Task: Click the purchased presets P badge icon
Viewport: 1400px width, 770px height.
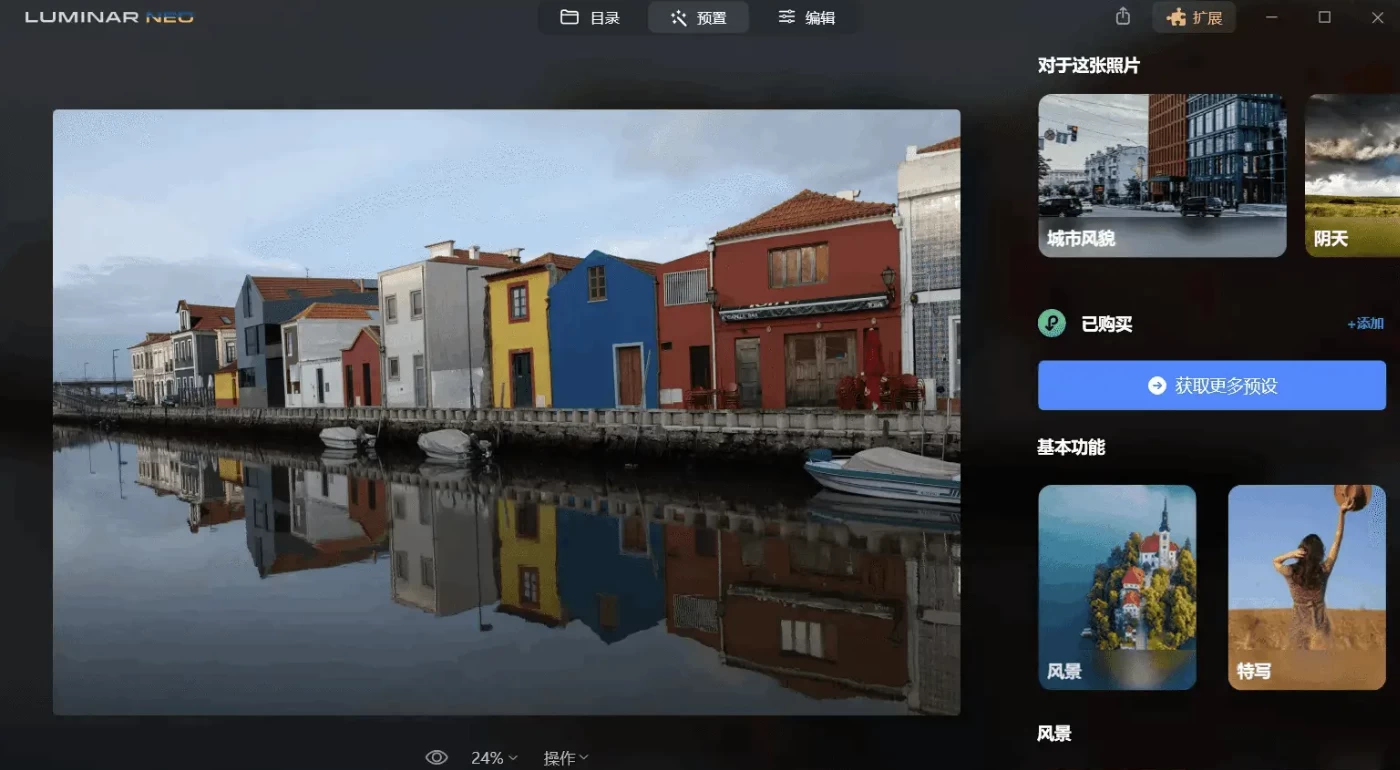Action: pyautogui.click(x=1051, y=324)
